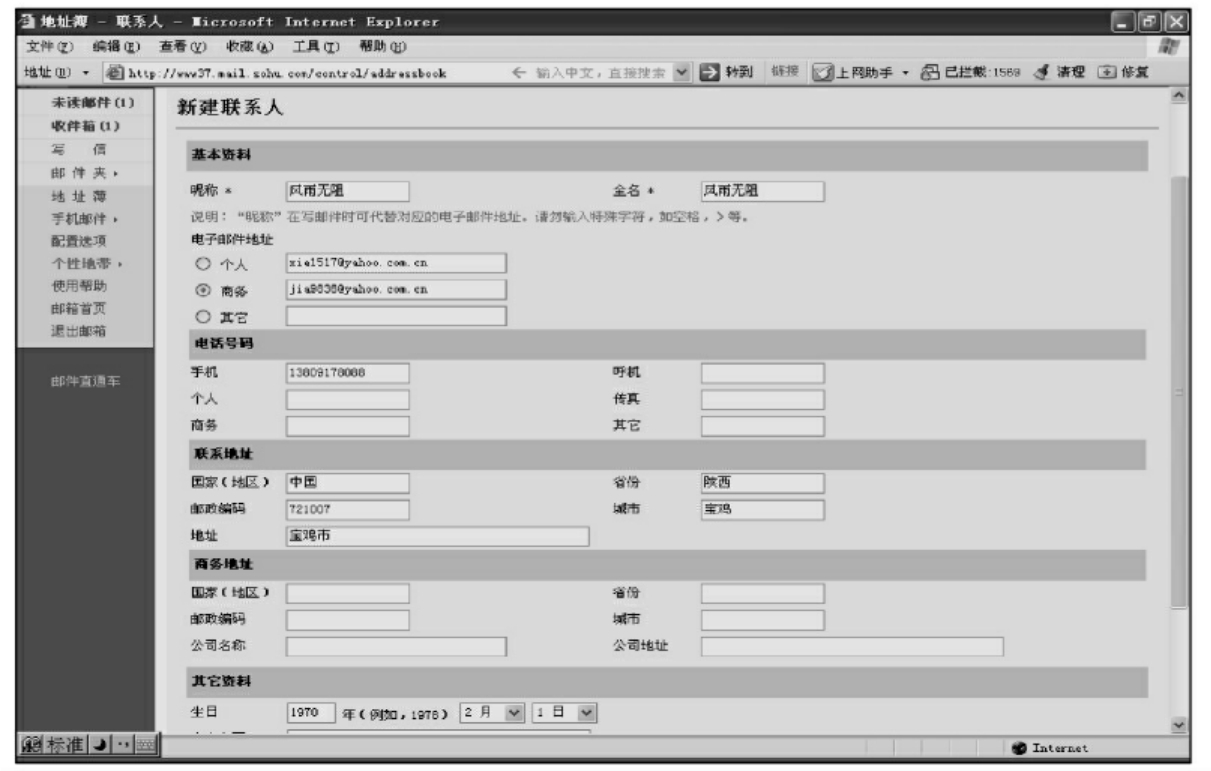The image size is (1211, 771).
Task: Click the 城市 field containing 宝鸡
Action: pos(762,509)
